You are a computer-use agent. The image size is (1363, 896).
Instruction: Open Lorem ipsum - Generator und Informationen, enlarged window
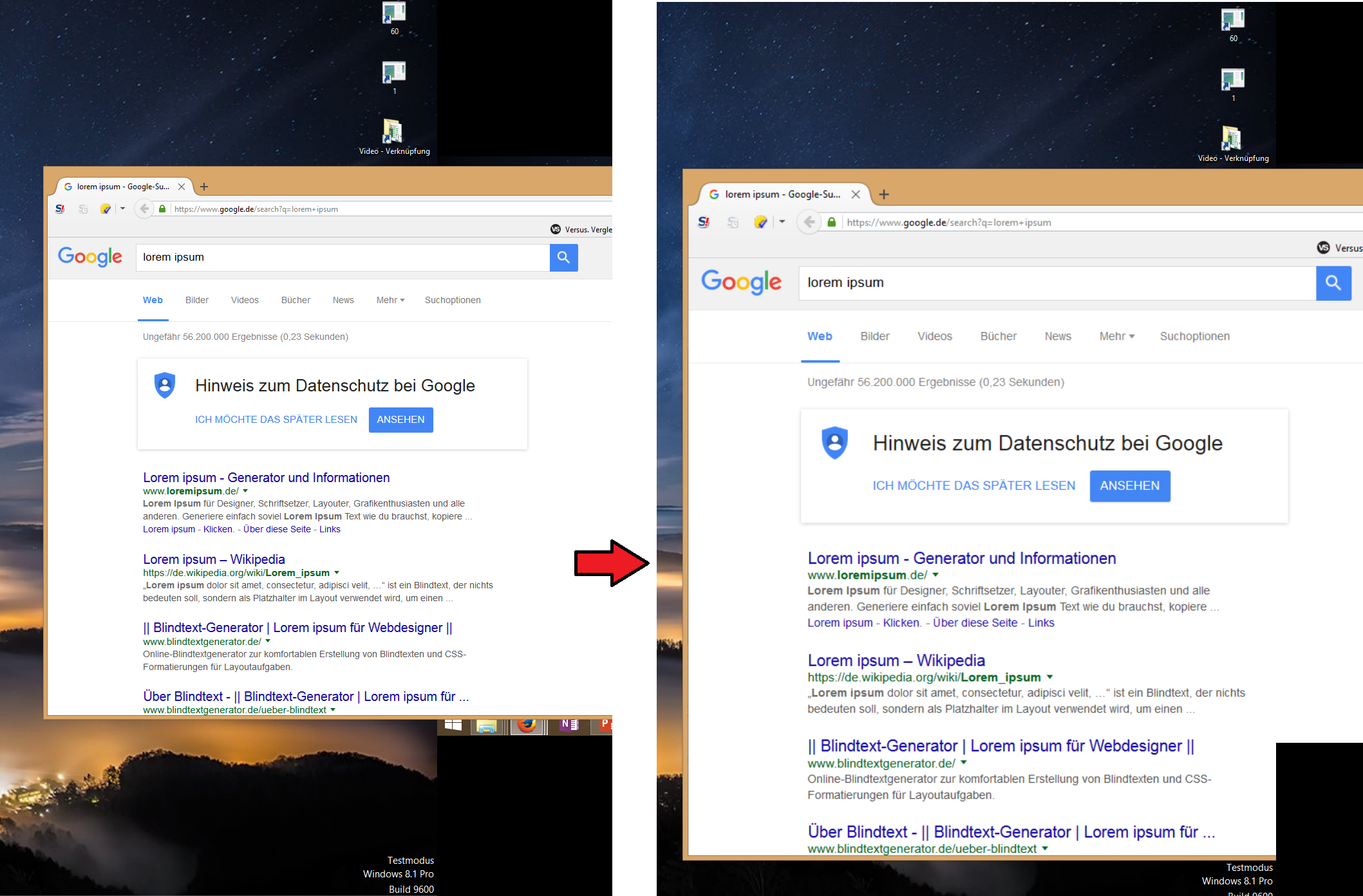pyautogui.click(x=962, y=558)
